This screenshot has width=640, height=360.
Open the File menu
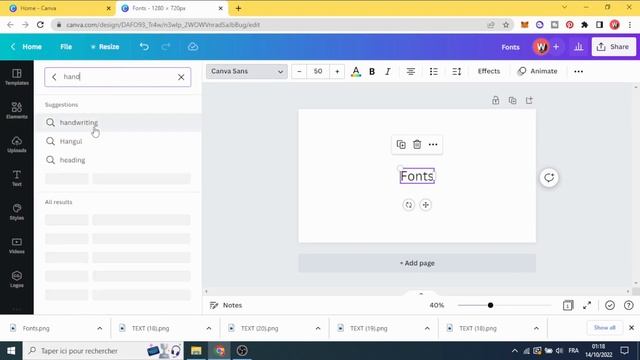(x=66, y=47)
